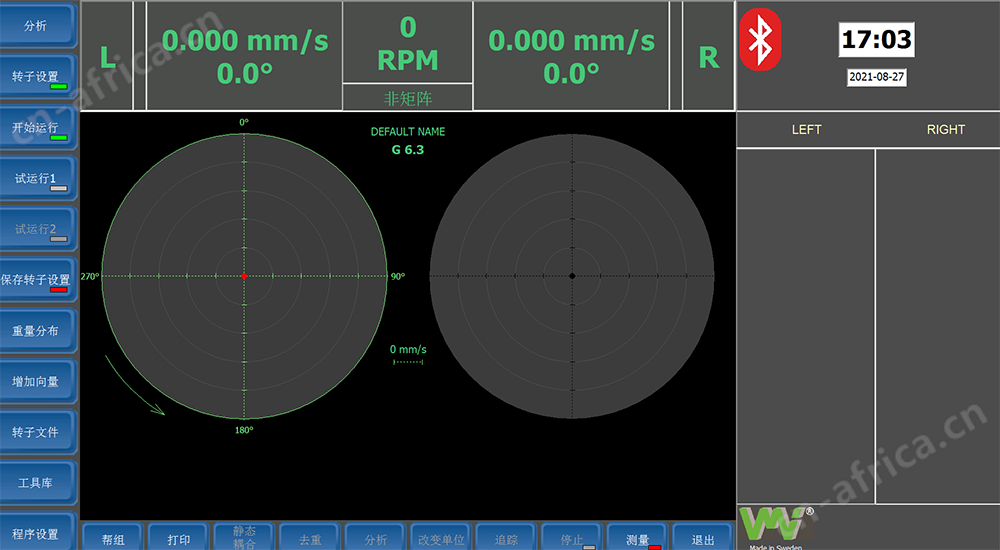Click the 帮组 help button
Screen dimensions: 1000x550
[113, 537]
